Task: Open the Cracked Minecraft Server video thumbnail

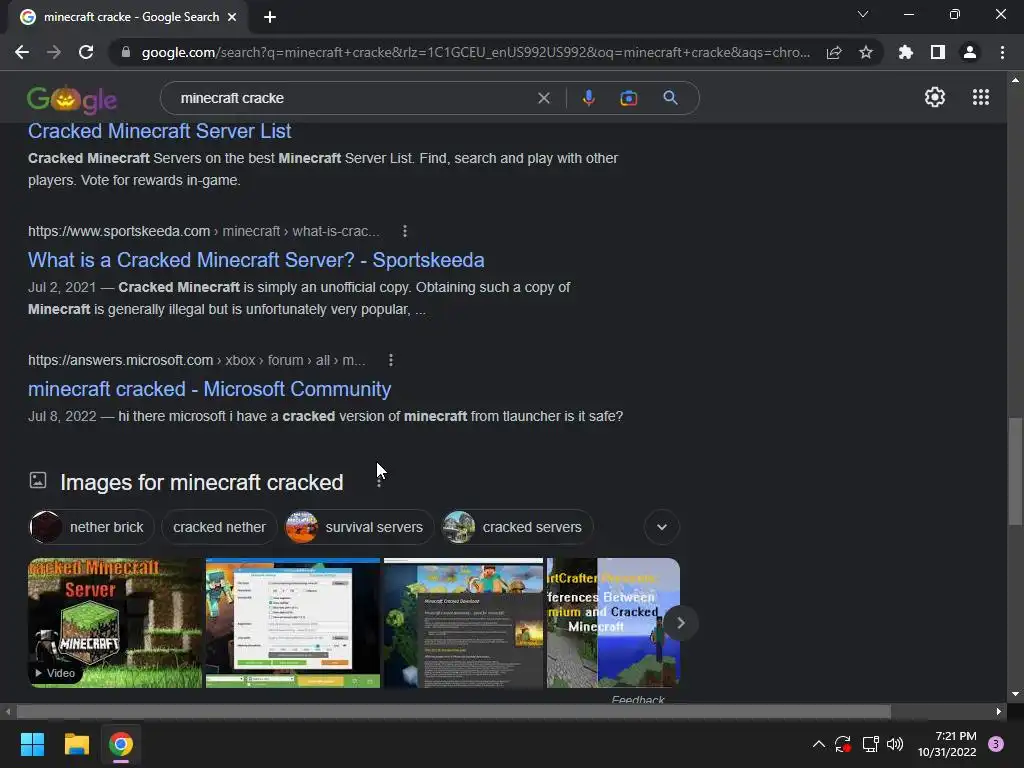Action: [x=115, y=622]
